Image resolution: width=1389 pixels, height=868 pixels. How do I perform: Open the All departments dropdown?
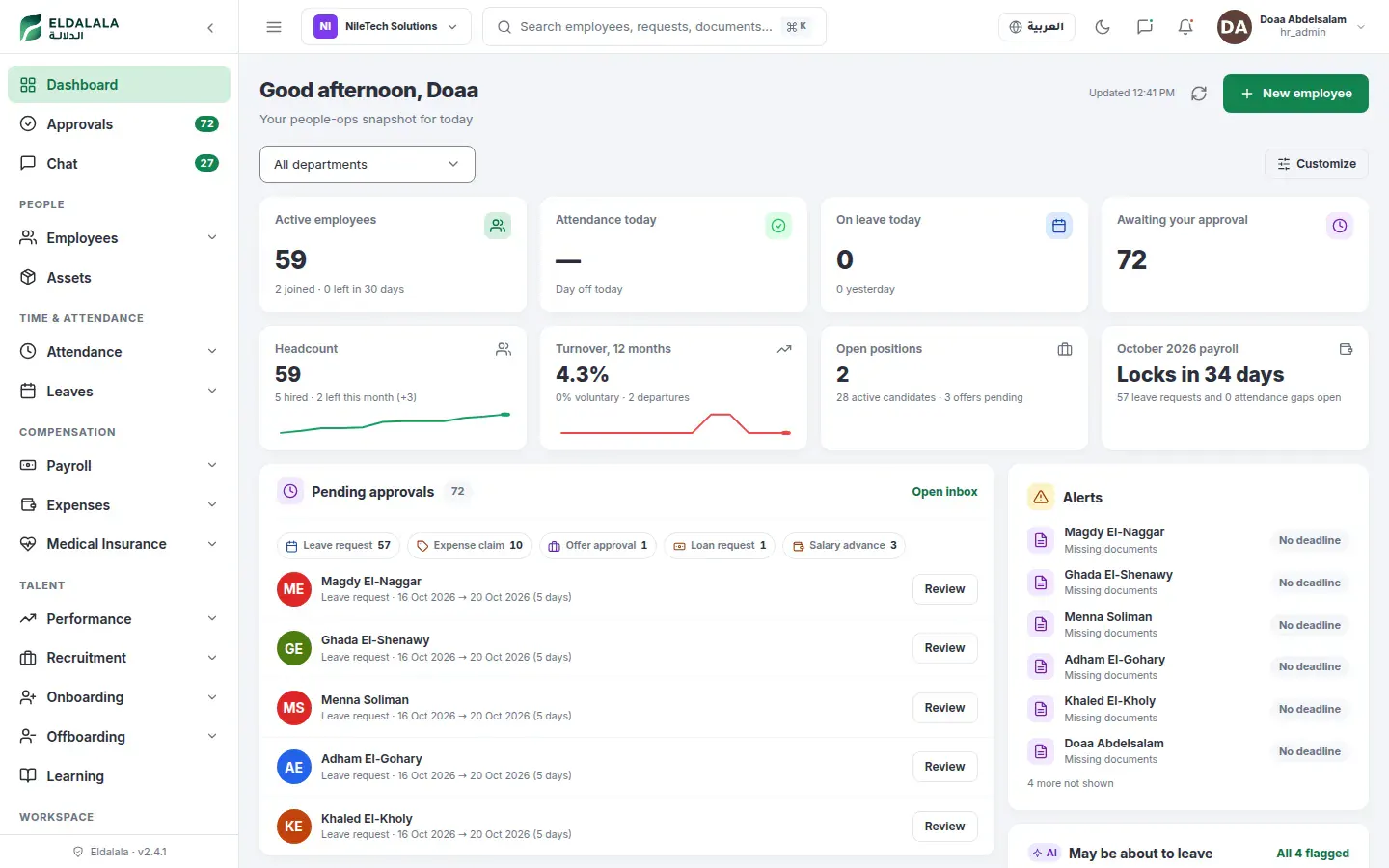coord(368,164)
